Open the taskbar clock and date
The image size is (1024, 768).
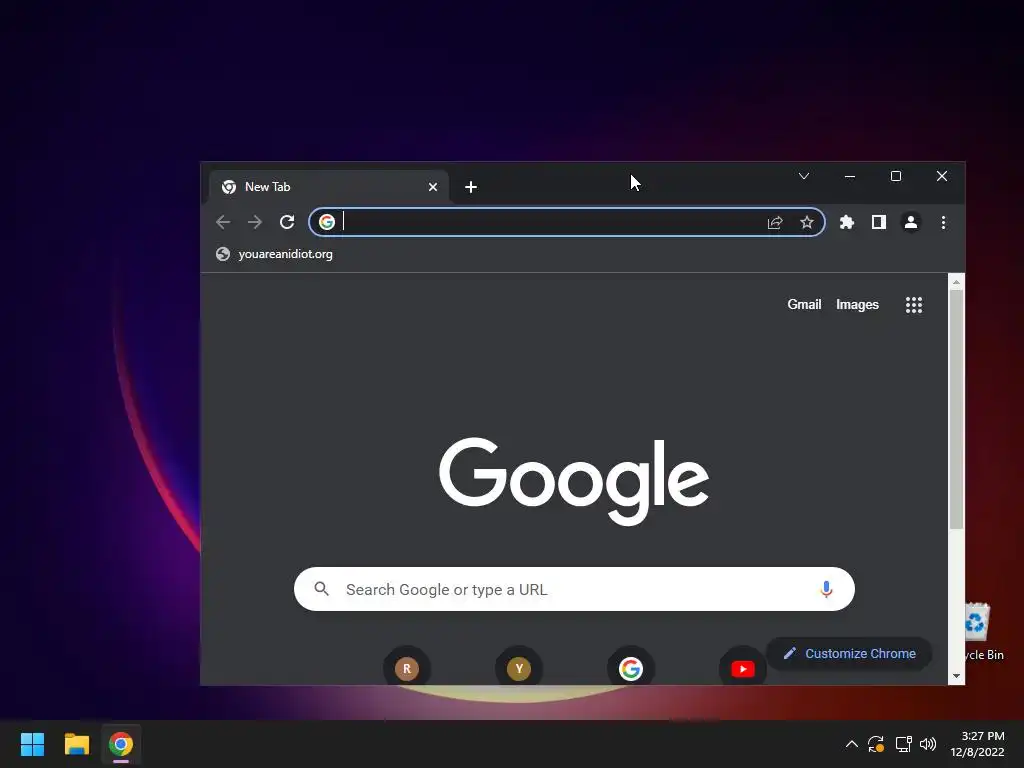coord(978,744)
